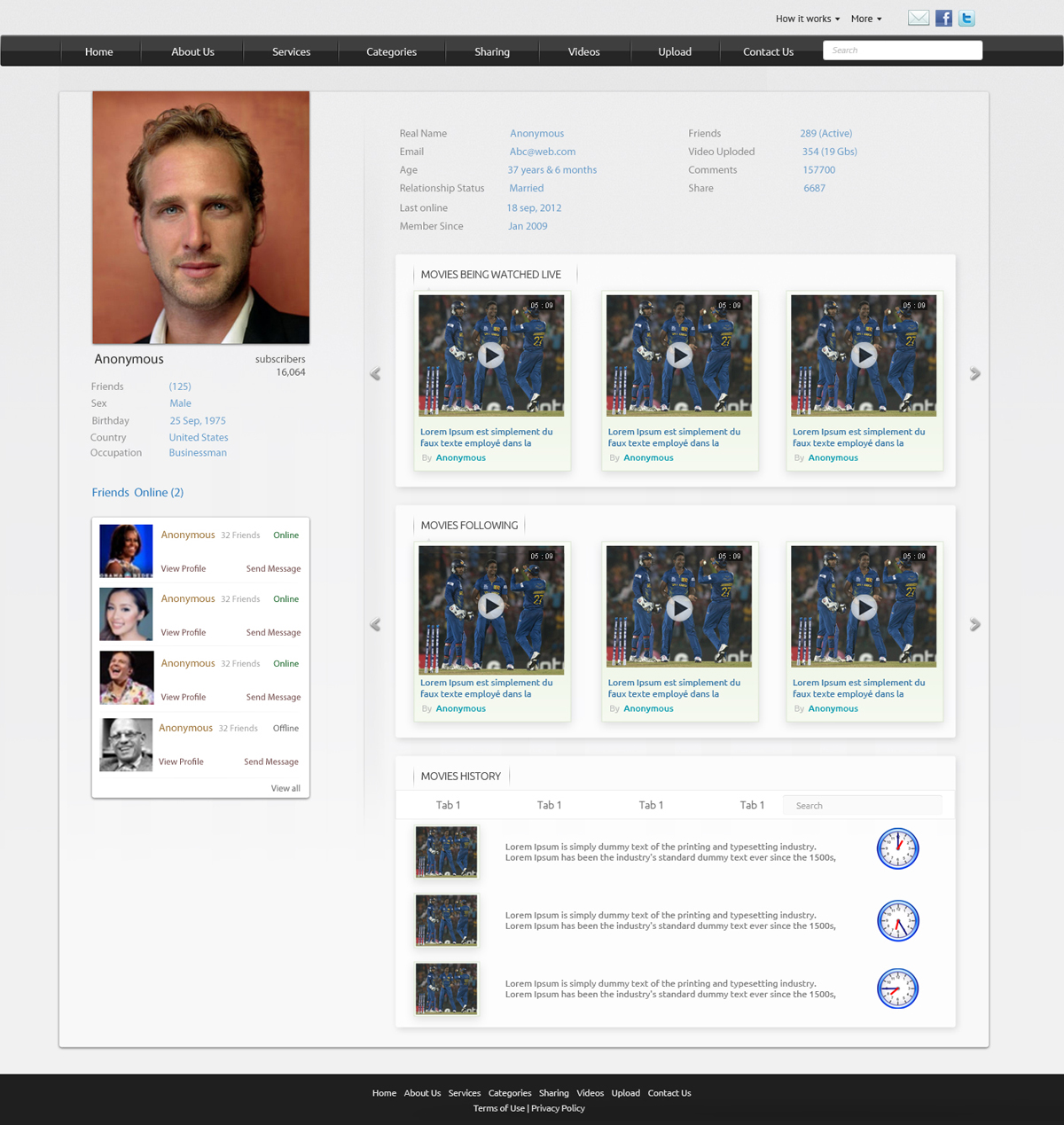Click the Friends Online (2) counter

tap(137, 492)
